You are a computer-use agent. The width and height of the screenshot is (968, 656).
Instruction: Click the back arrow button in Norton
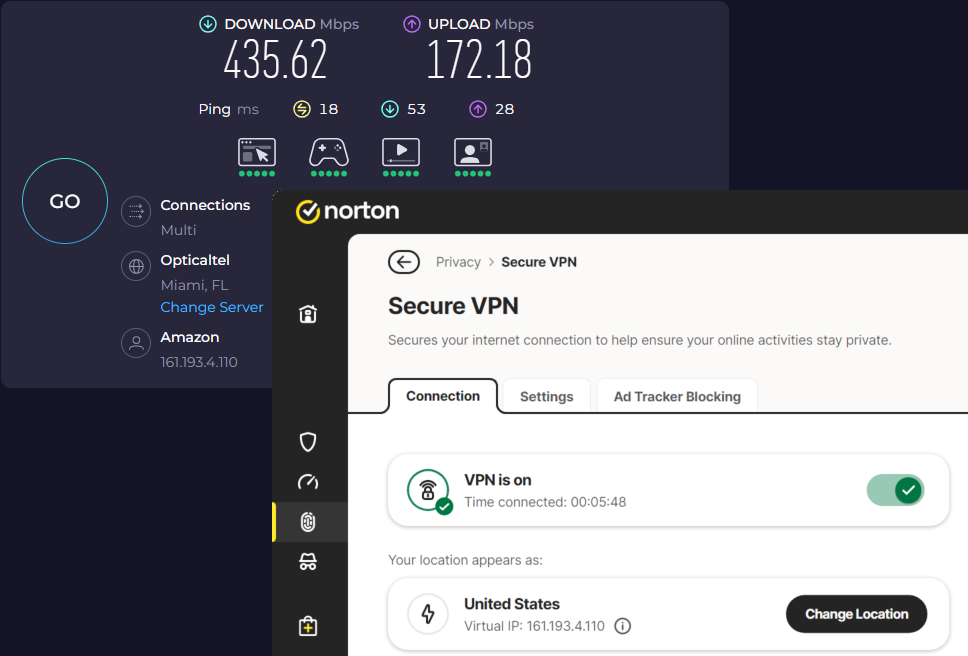(404, 262)
